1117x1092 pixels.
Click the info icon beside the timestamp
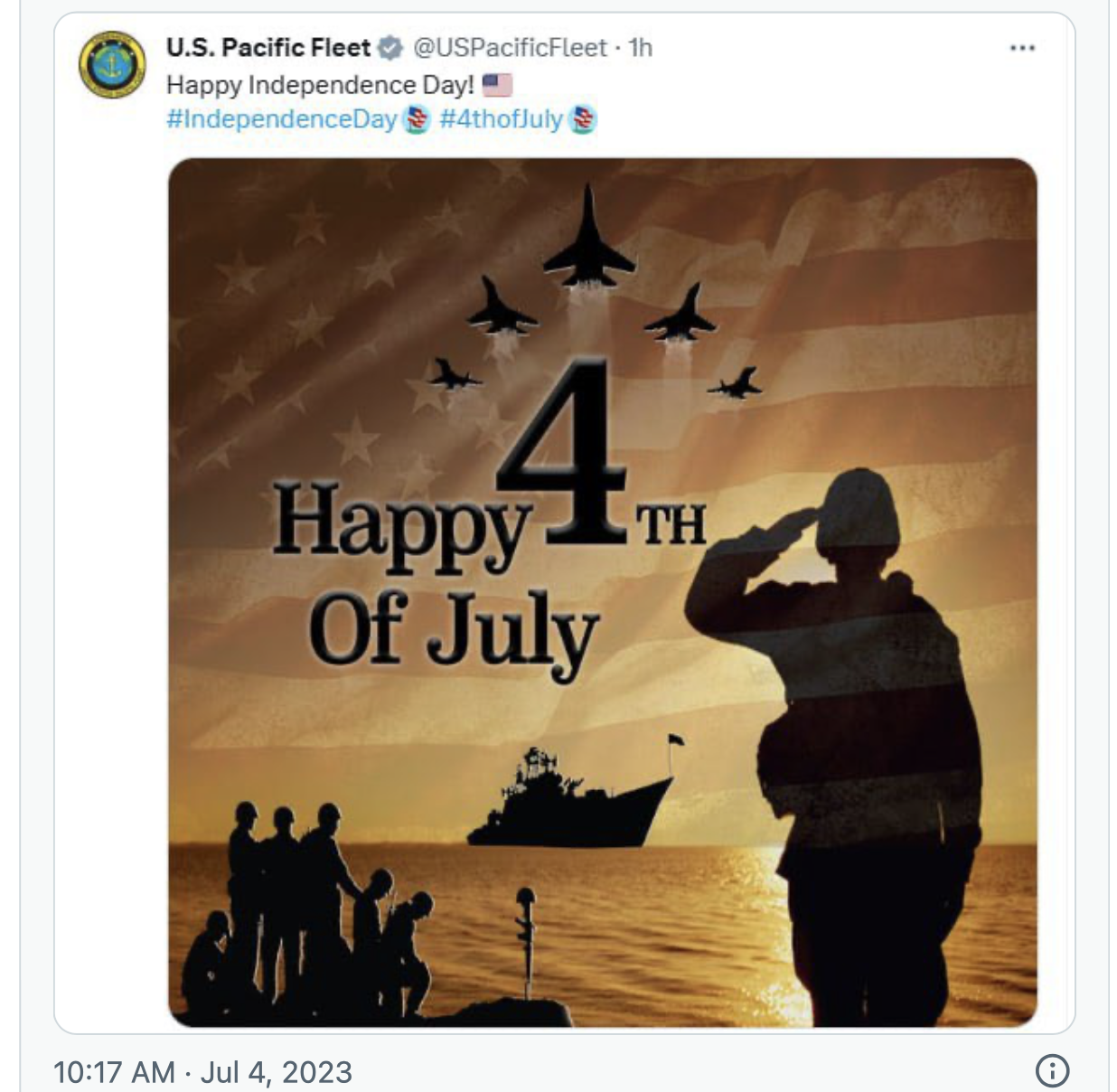coord(1052,1071)
